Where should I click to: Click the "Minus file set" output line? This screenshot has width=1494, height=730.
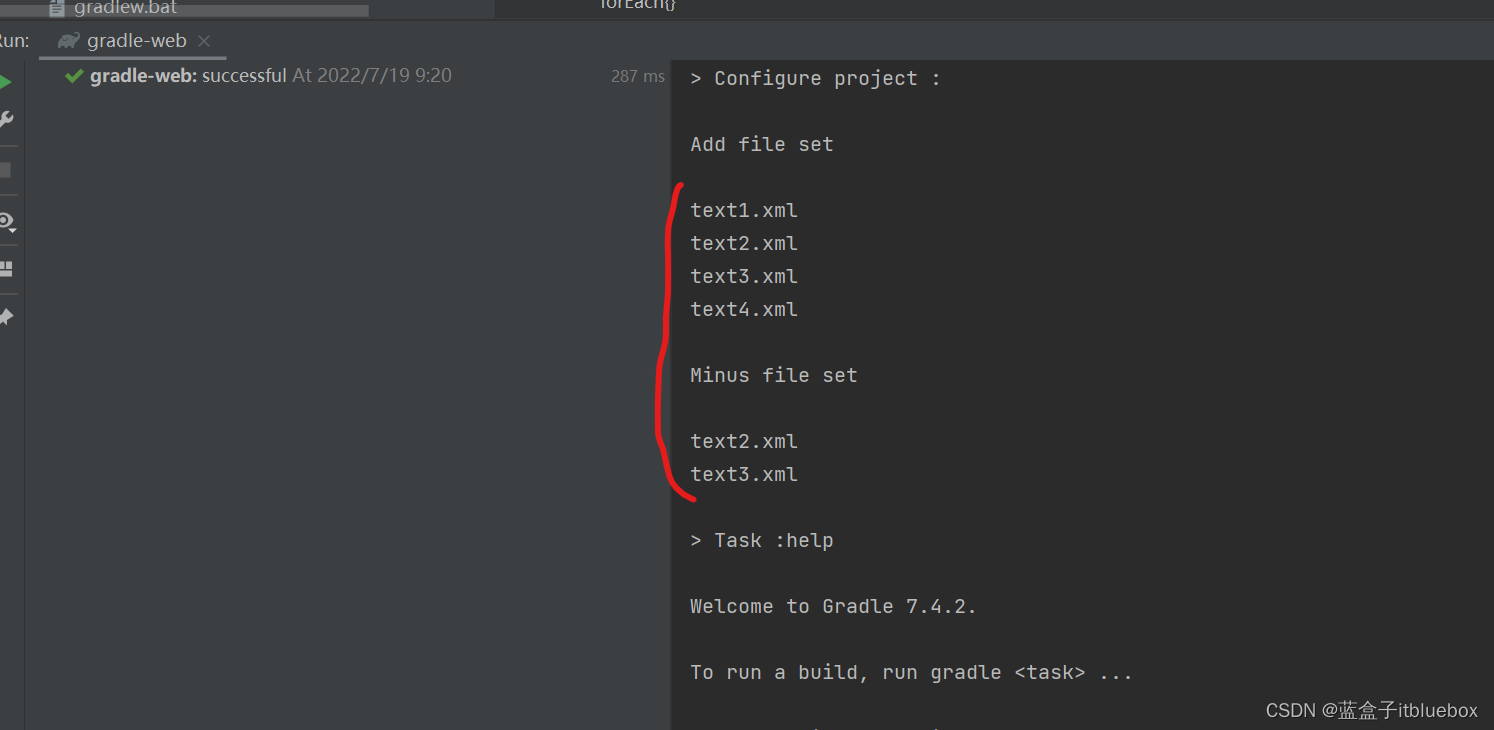(773, 375)
